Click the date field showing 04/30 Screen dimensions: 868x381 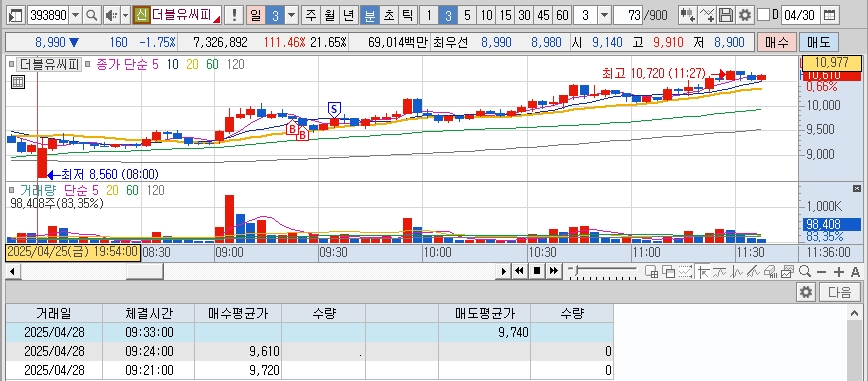pos(800,15)
